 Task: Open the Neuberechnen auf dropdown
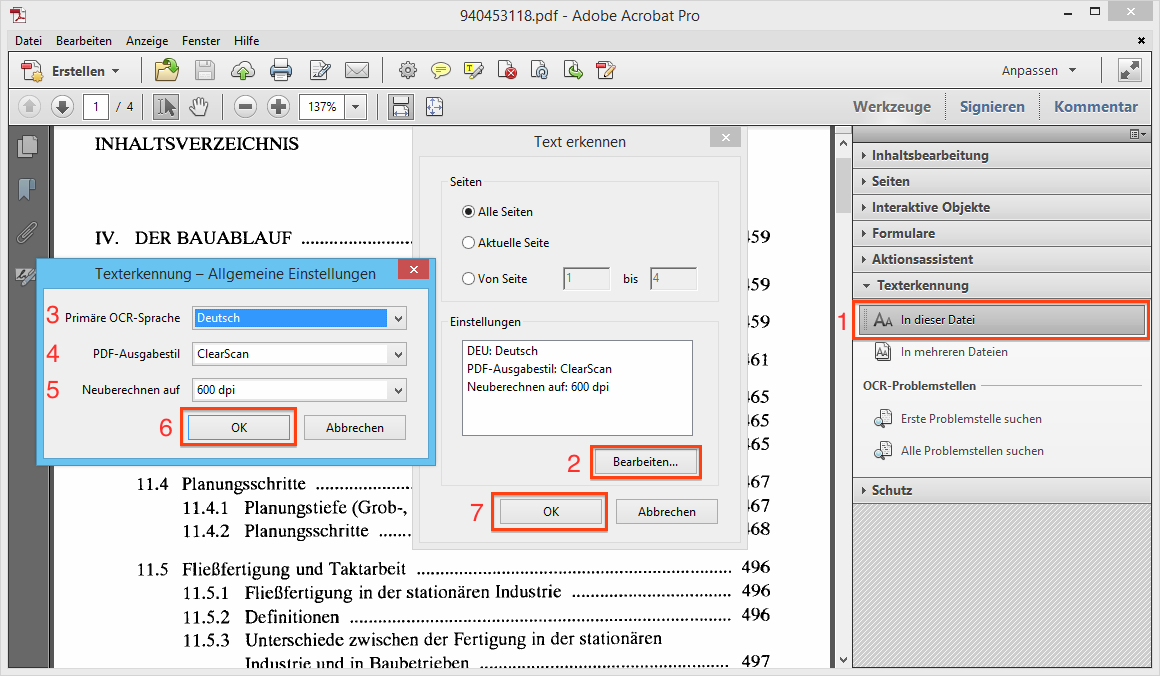click(x=399, y=390)
